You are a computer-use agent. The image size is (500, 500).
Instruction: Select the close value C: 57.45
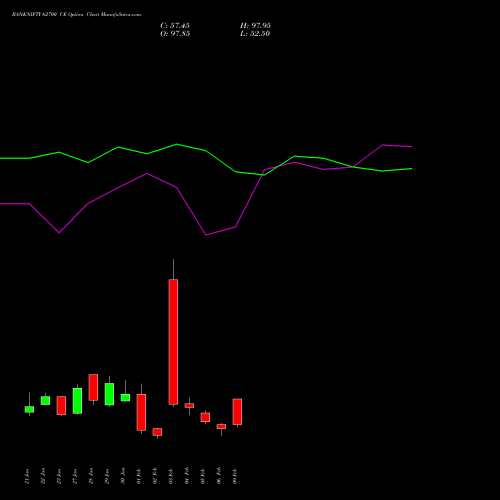(175, 26)
